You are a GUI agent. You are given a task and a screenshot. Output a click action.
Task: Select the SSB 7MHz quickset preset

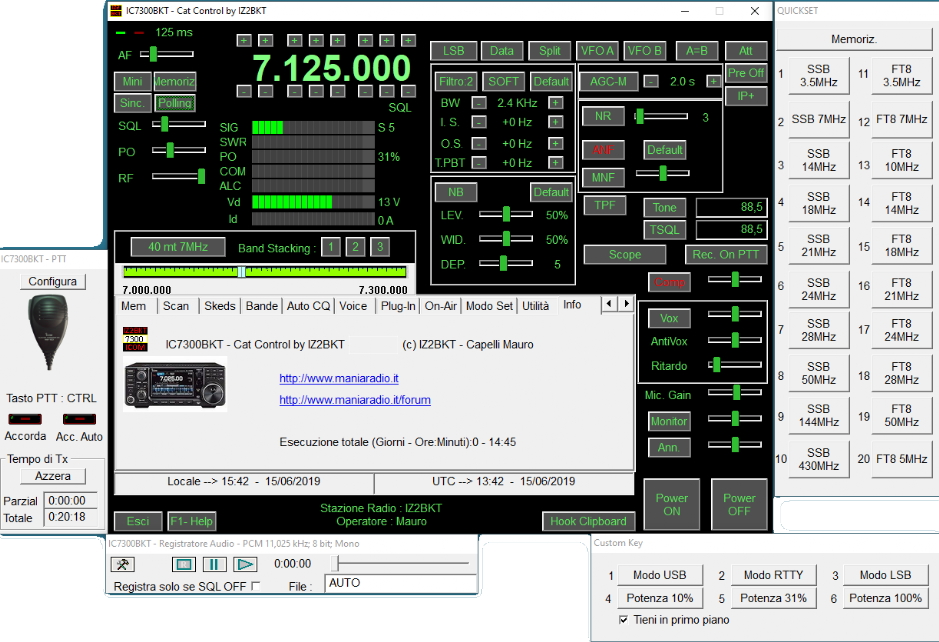tap(818, 120)
